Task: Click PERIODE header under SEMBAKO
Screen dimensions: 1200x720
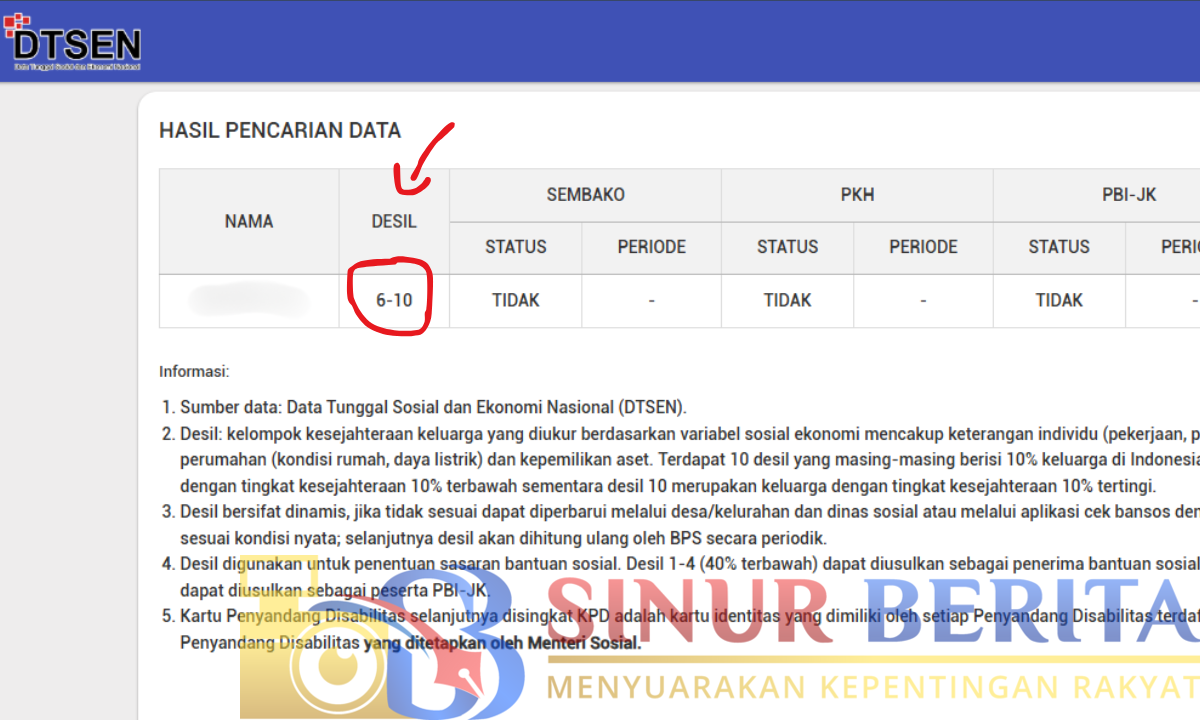Action: [x=652, y=247]
